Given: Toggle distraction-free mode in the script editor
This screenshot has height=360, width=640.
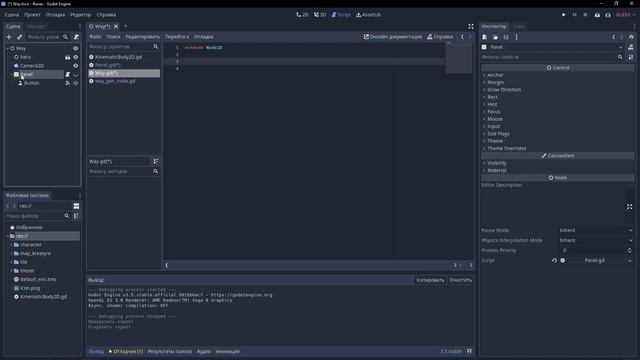Looking at the screenshot, I should click(x=471, y=27).
